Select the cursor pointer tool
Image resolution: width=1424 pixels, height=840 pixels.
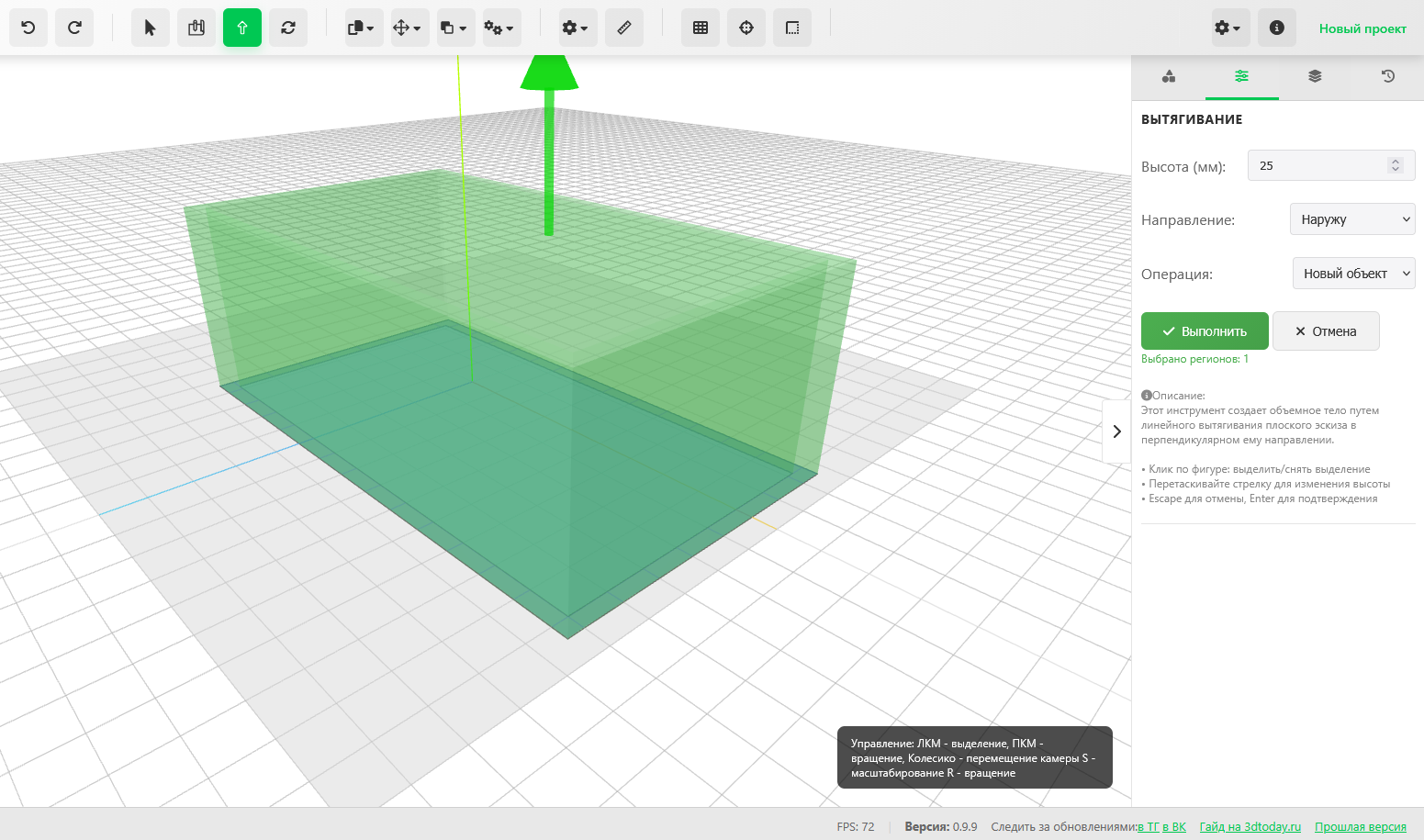pyautogui.click(x=151, y=28)
